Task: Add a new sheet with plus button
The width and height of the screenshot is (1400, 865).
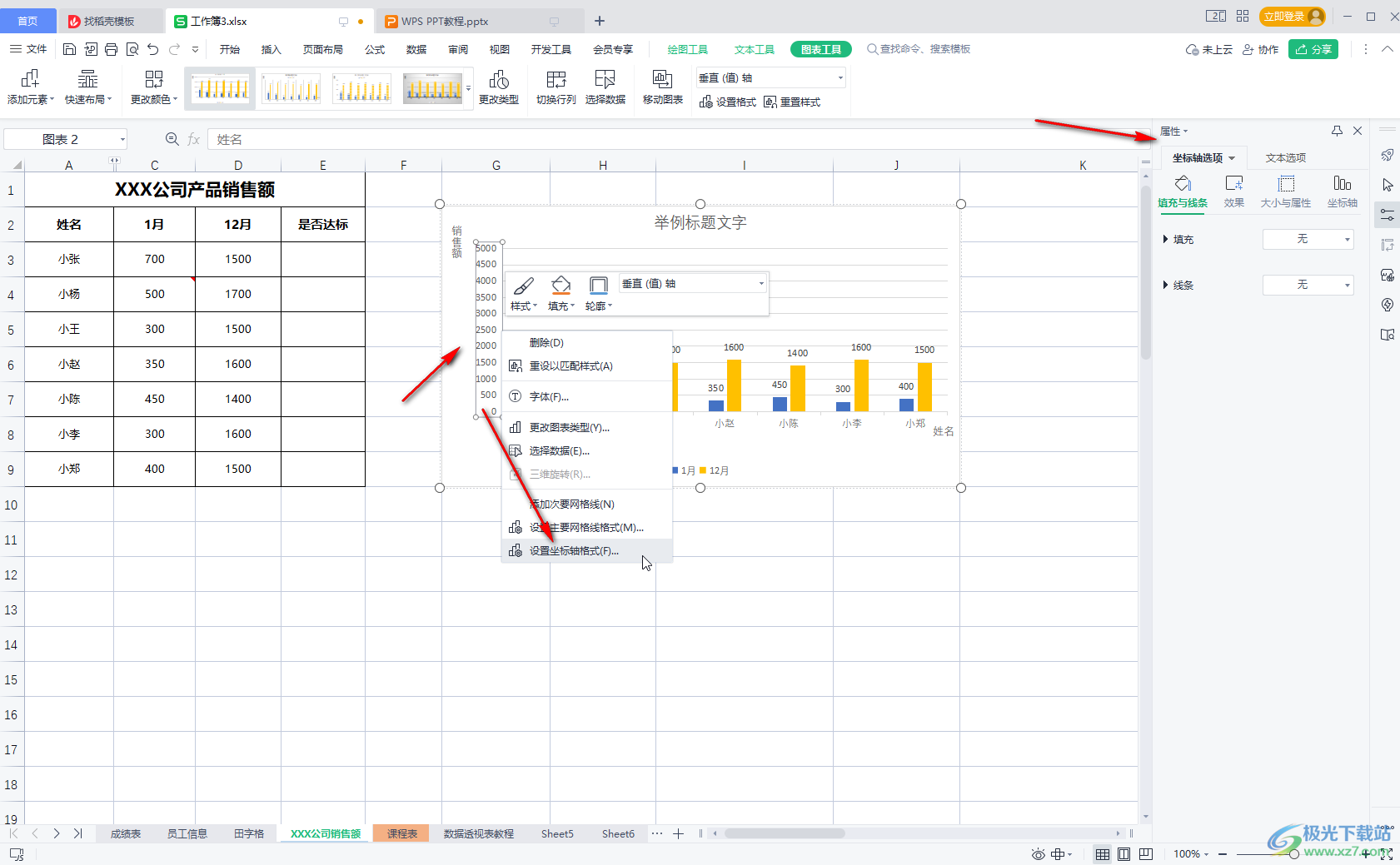Action: (679, 833)
